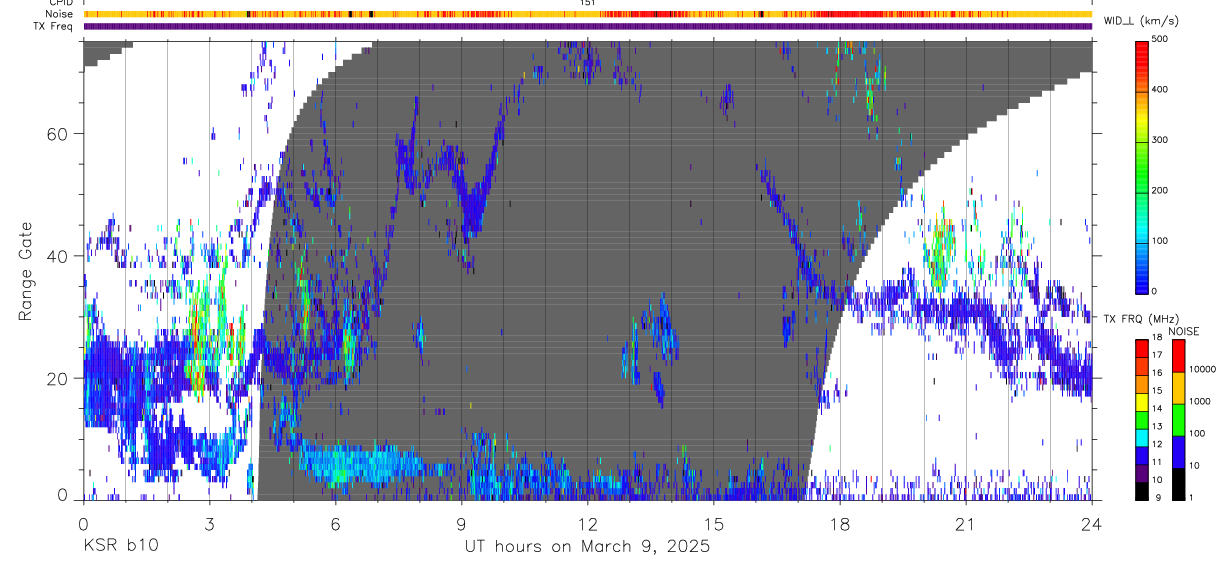Click the '13' tick on the TX FRQ legend
This screenshot has height=567, width=1228.
coord(1158,426)
